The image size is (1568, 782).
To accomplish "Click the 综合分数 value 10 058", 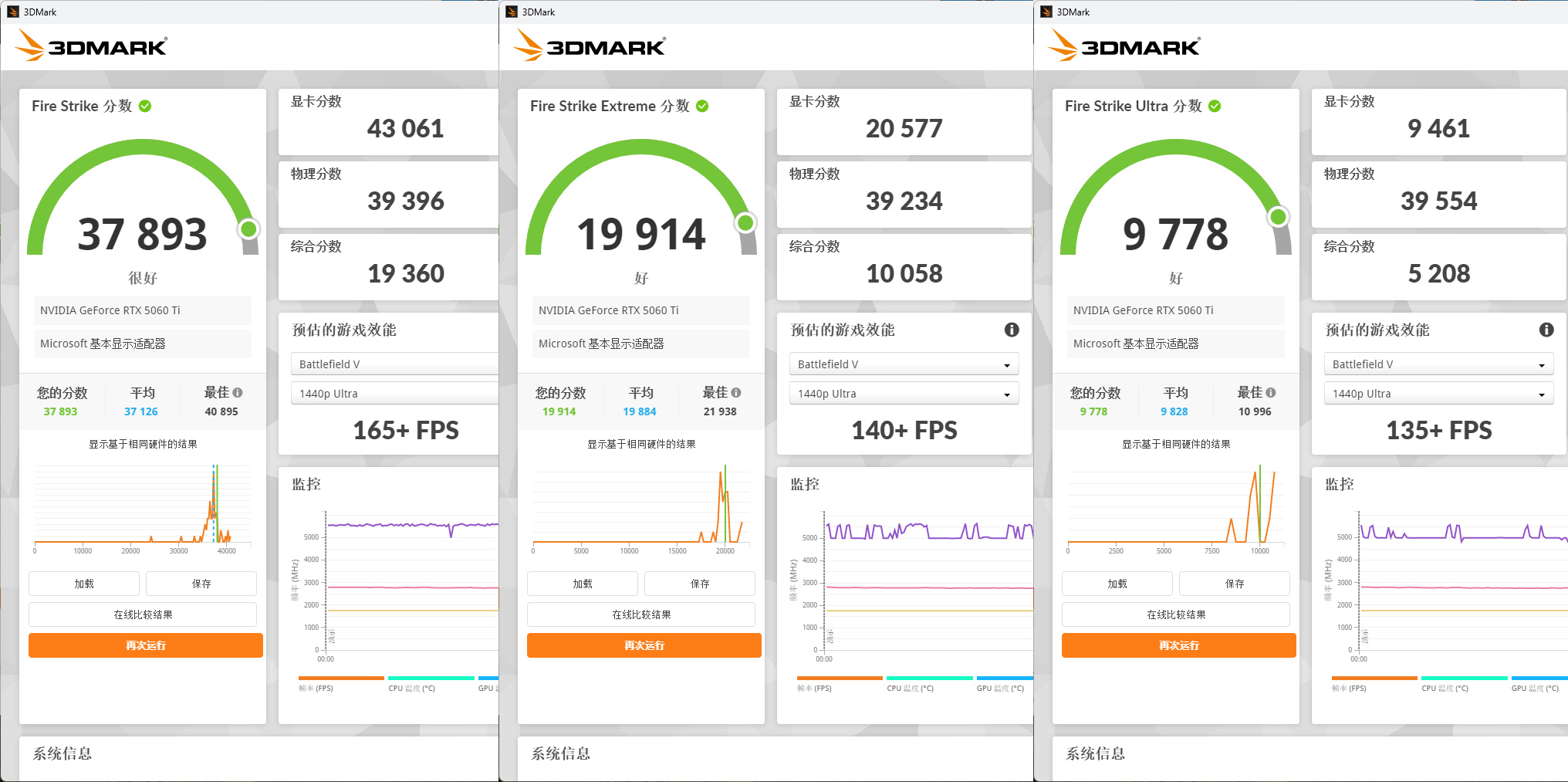I will coord(904,273).
